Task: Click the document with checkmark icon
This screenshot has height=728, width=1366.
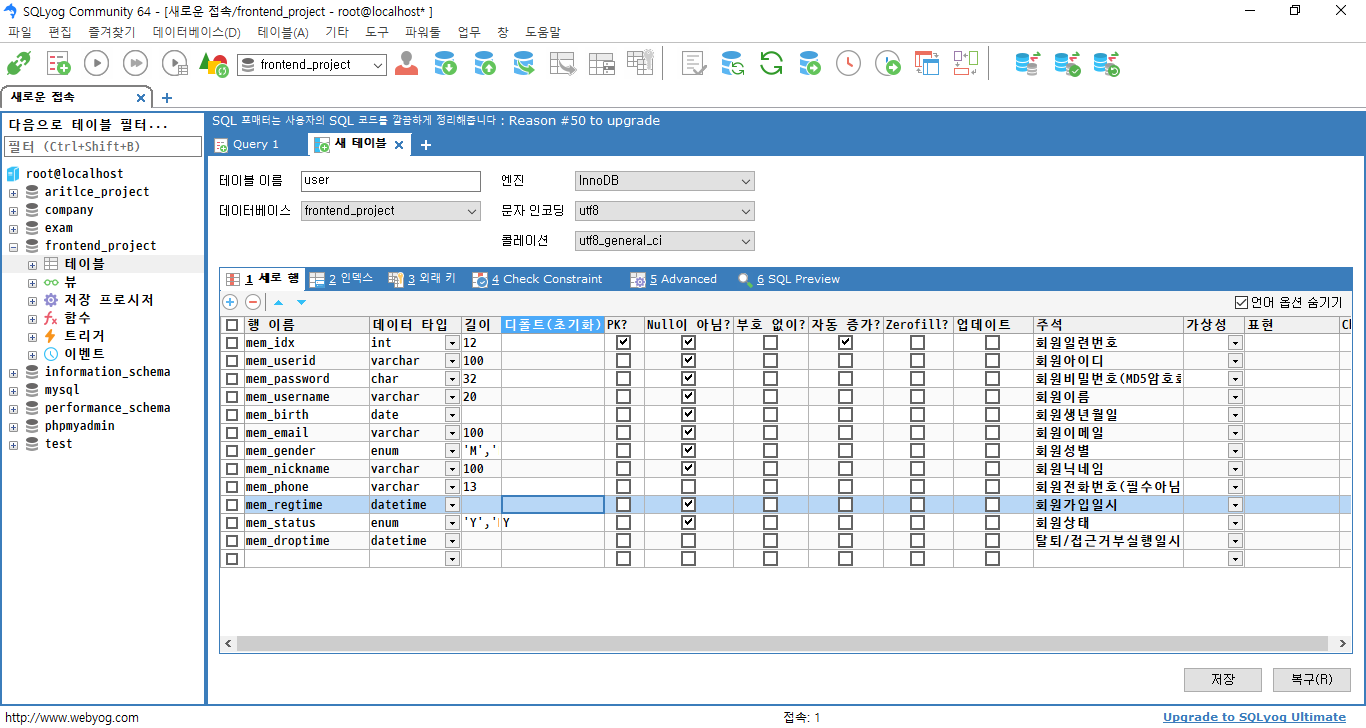Action: 693,64
